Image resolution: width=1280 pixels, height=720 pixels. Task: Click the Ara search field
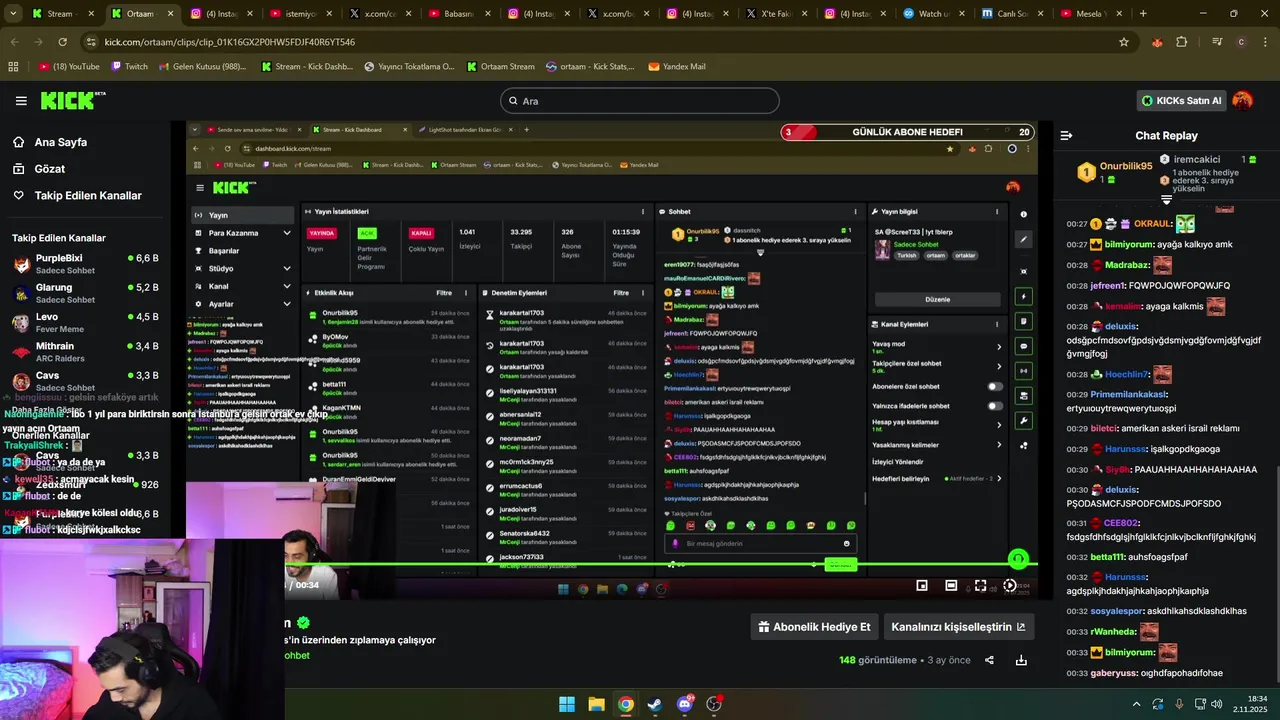(x=639, y=101)
